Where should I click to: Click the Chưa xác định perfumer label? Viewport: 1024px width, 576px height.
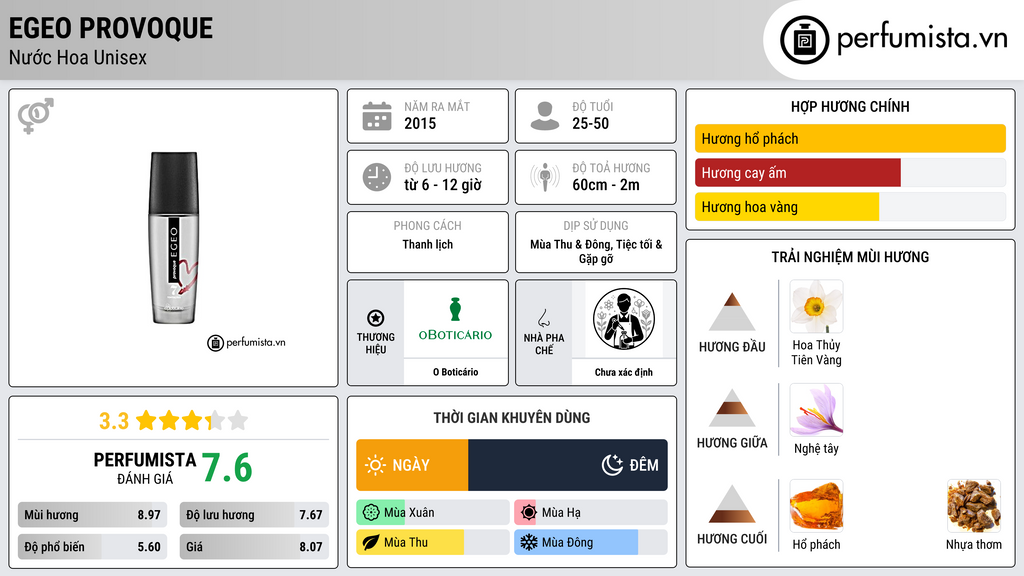click(x=624, y=372)
